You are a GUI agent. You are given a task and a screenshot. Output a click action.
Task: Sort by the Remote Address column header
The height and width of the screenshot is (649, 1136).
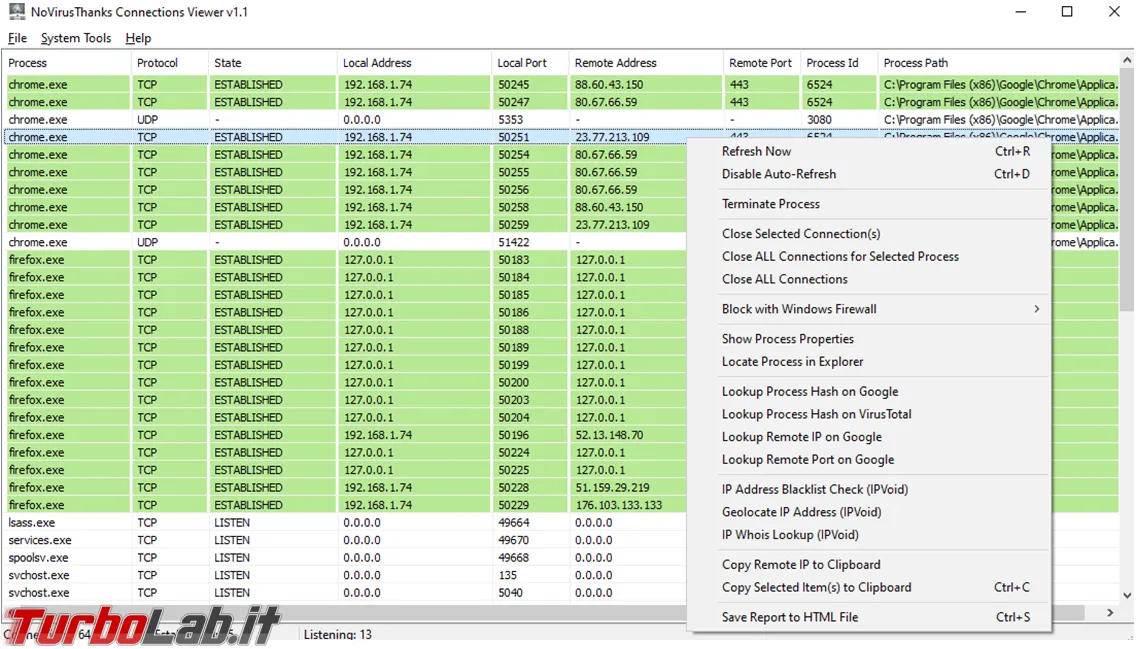[x=646, y=63]
